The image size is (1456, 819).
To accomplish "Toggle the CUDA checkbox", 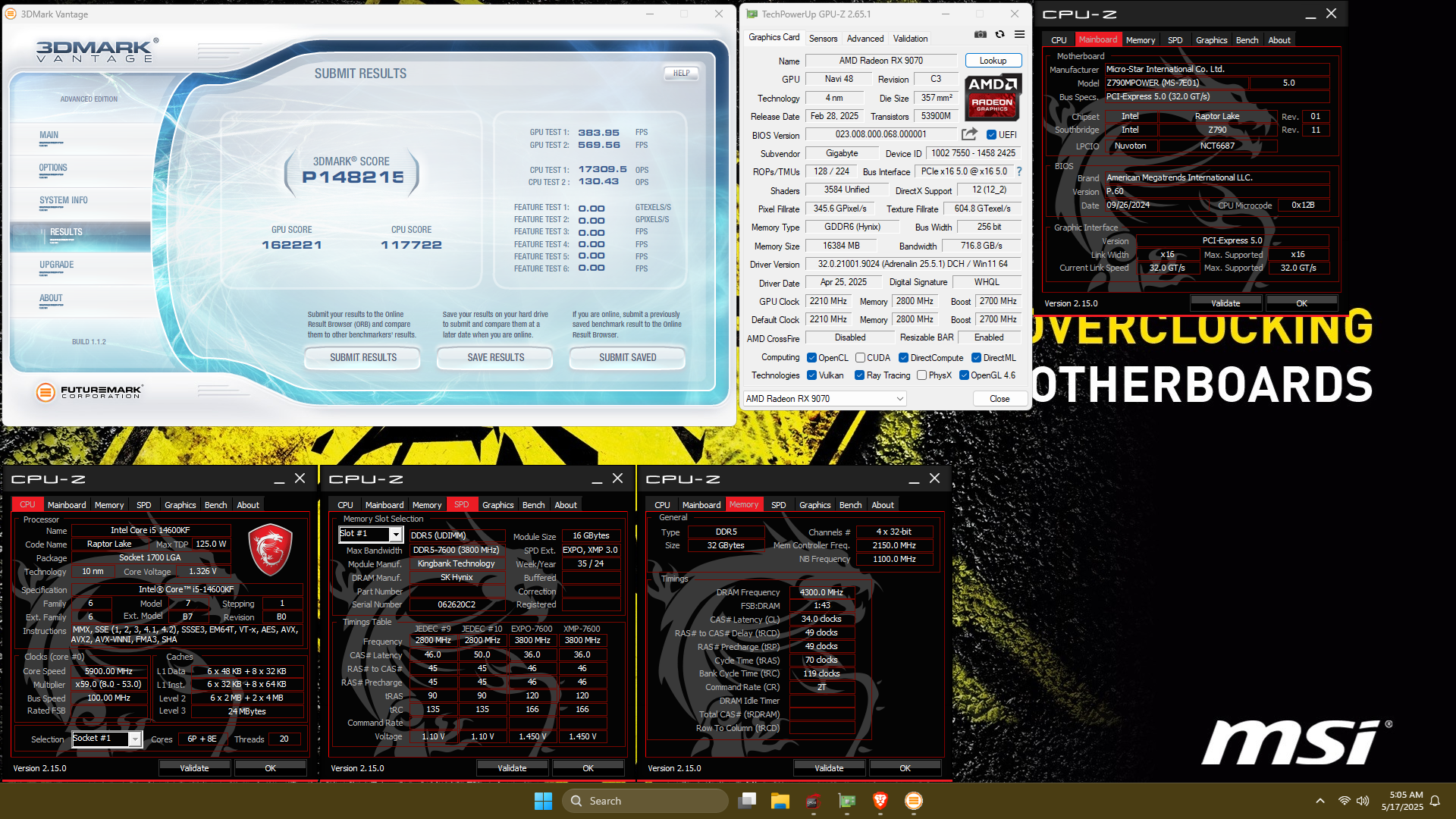I will coord(860,358).
